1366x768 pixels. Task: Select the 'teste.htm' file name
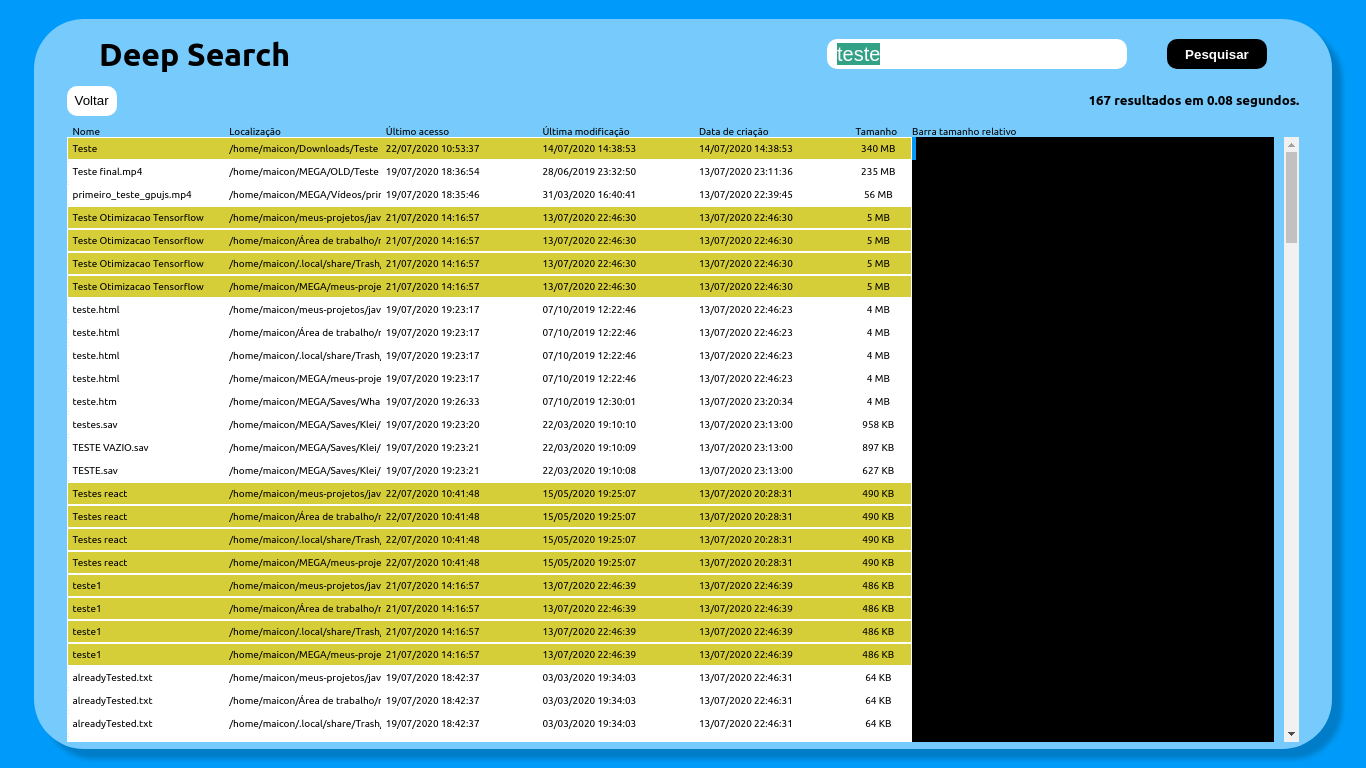(x=95, y=402)
